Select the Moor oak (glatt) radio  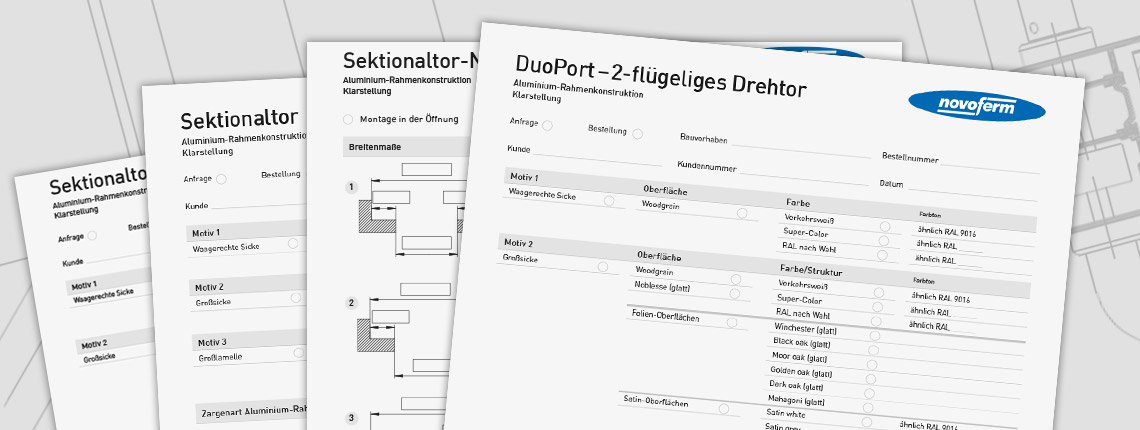point(871,365)
